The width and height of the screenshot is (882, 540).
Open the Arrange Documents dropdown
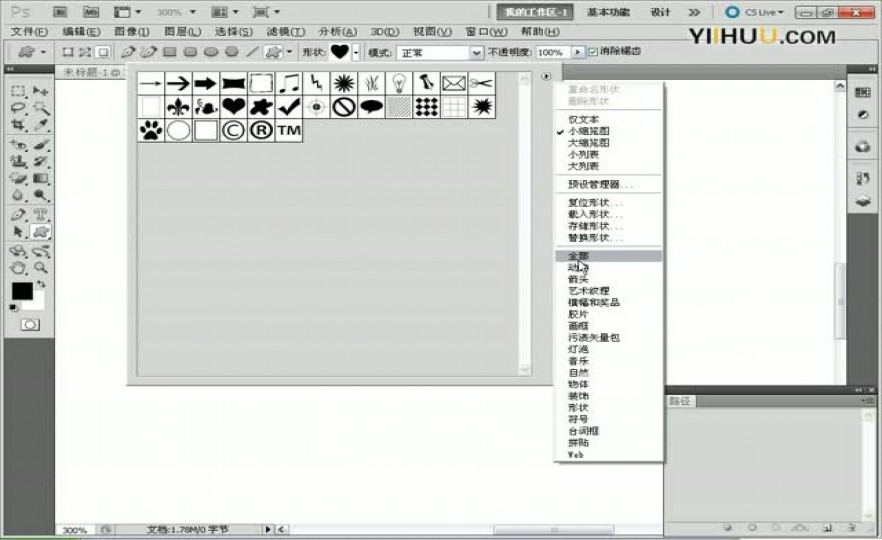pos(224,12)
